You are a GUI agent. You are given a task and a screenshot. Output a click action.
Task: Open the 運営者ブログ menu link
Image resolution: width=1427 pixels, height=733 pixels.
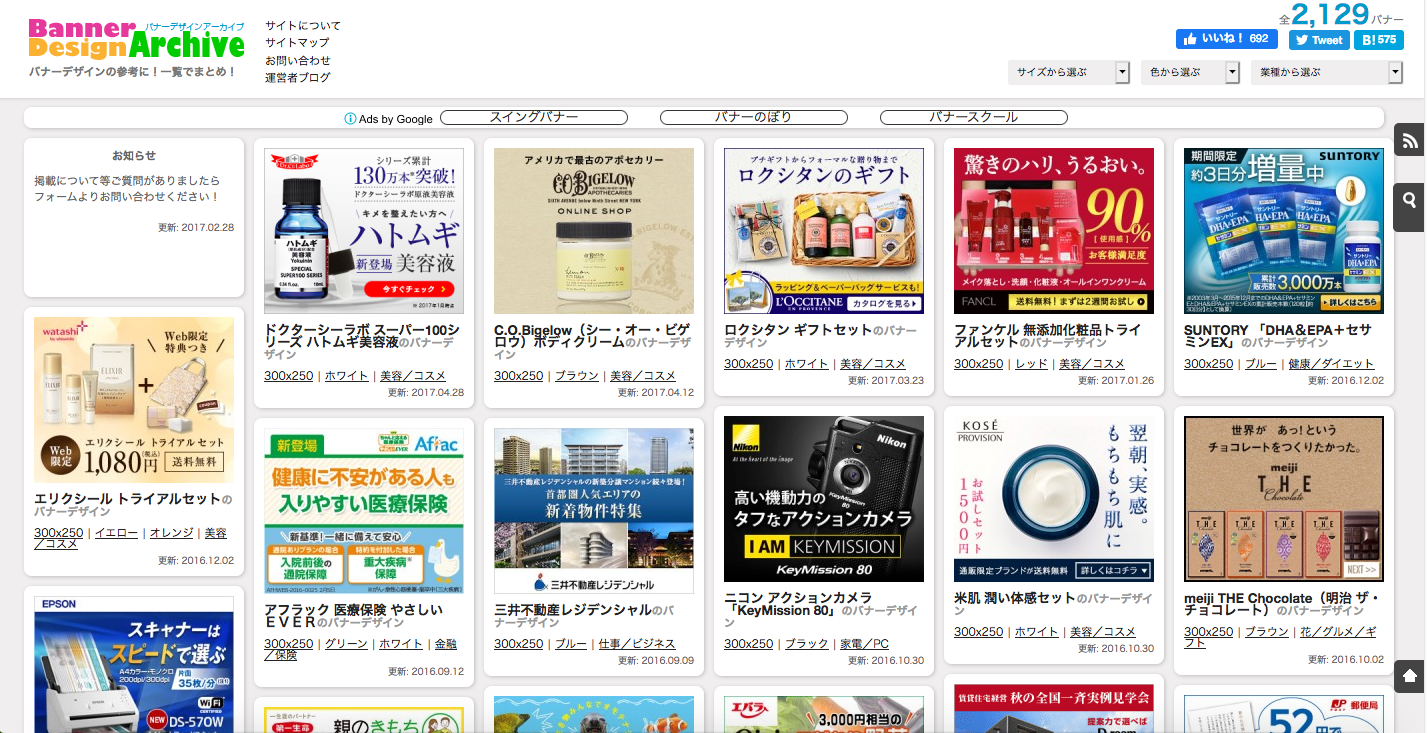pyautogui.click(x=298, y=77)
